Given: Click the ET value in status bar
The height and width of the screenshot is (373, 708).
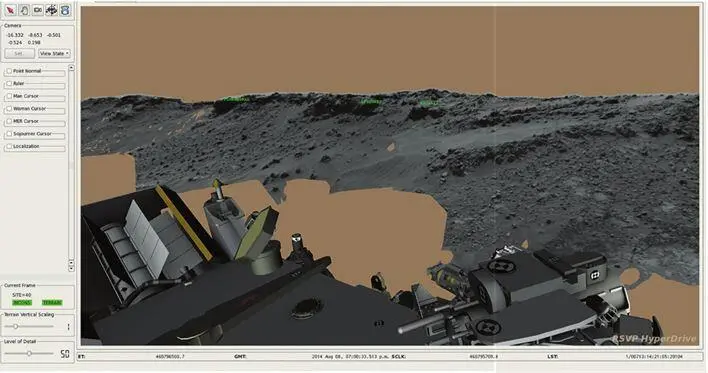Looking at the screenshot, I should pos(170,356).
